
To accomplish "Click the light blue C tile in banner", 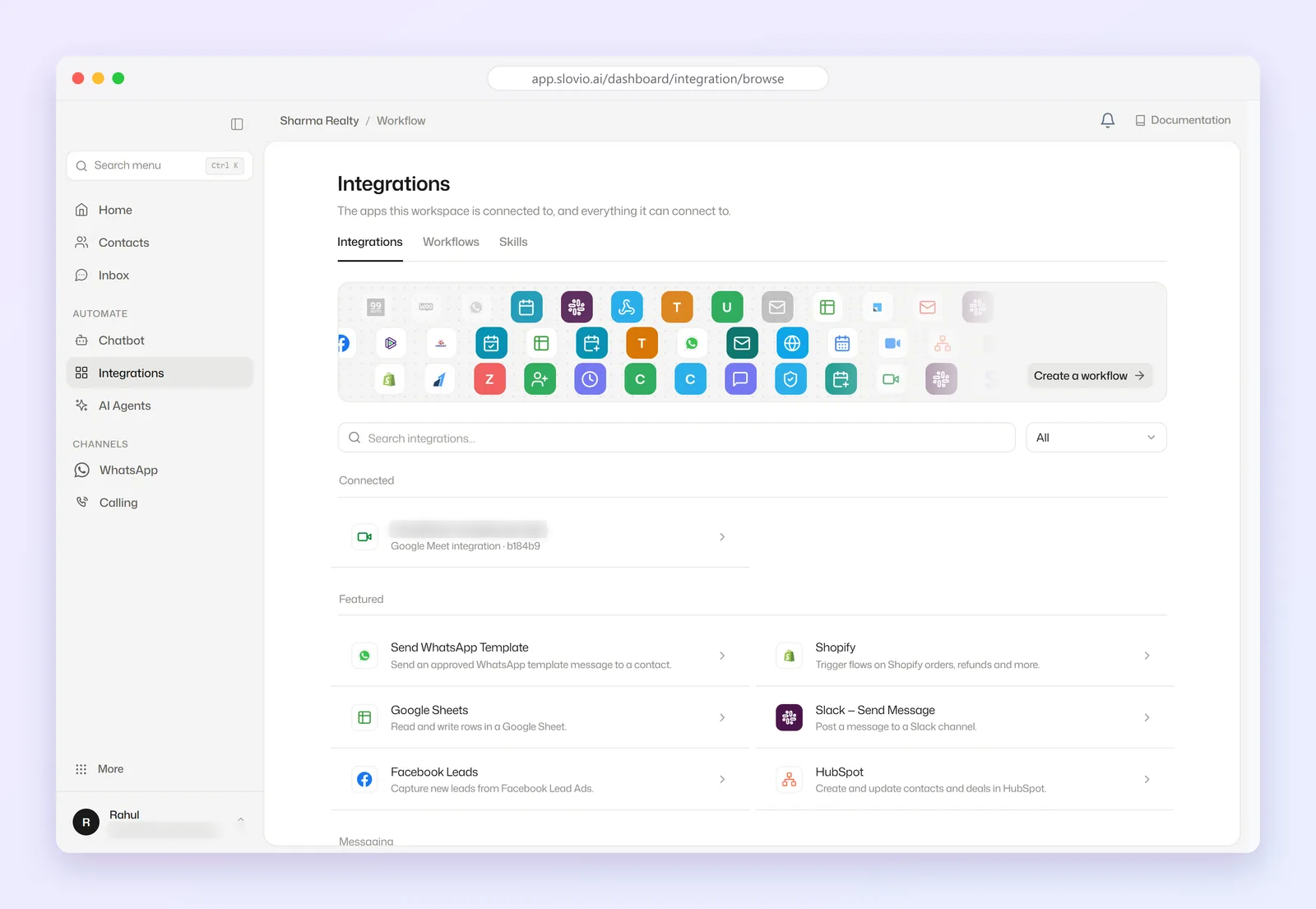I will pos(690,379).
